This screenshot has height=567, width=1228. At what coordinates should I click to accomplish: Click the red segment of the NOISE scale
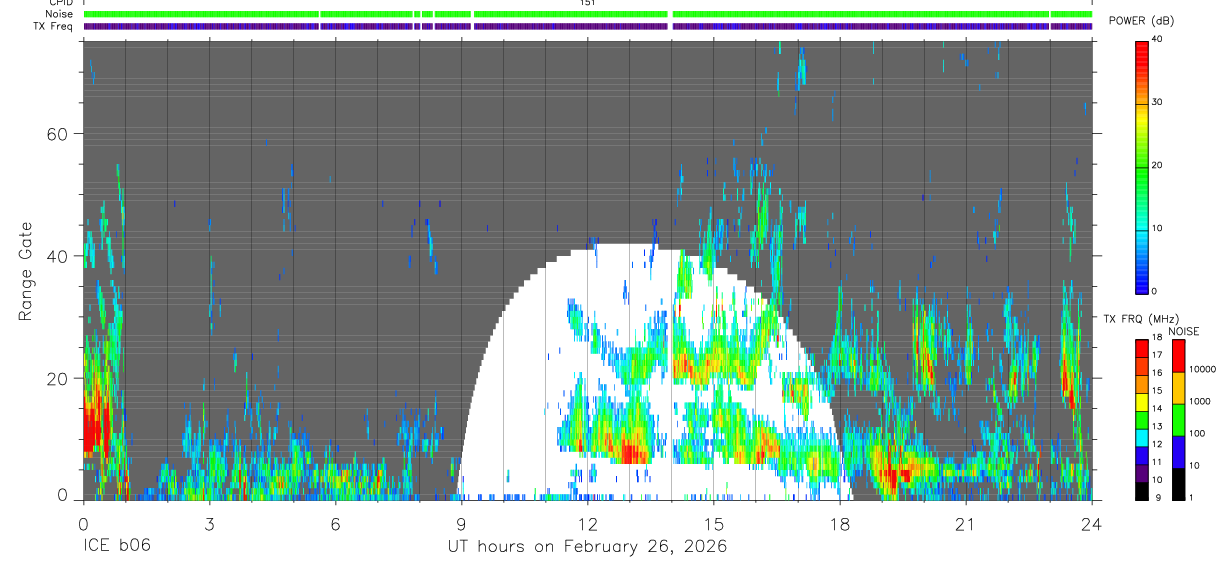tap(1178, 356)
